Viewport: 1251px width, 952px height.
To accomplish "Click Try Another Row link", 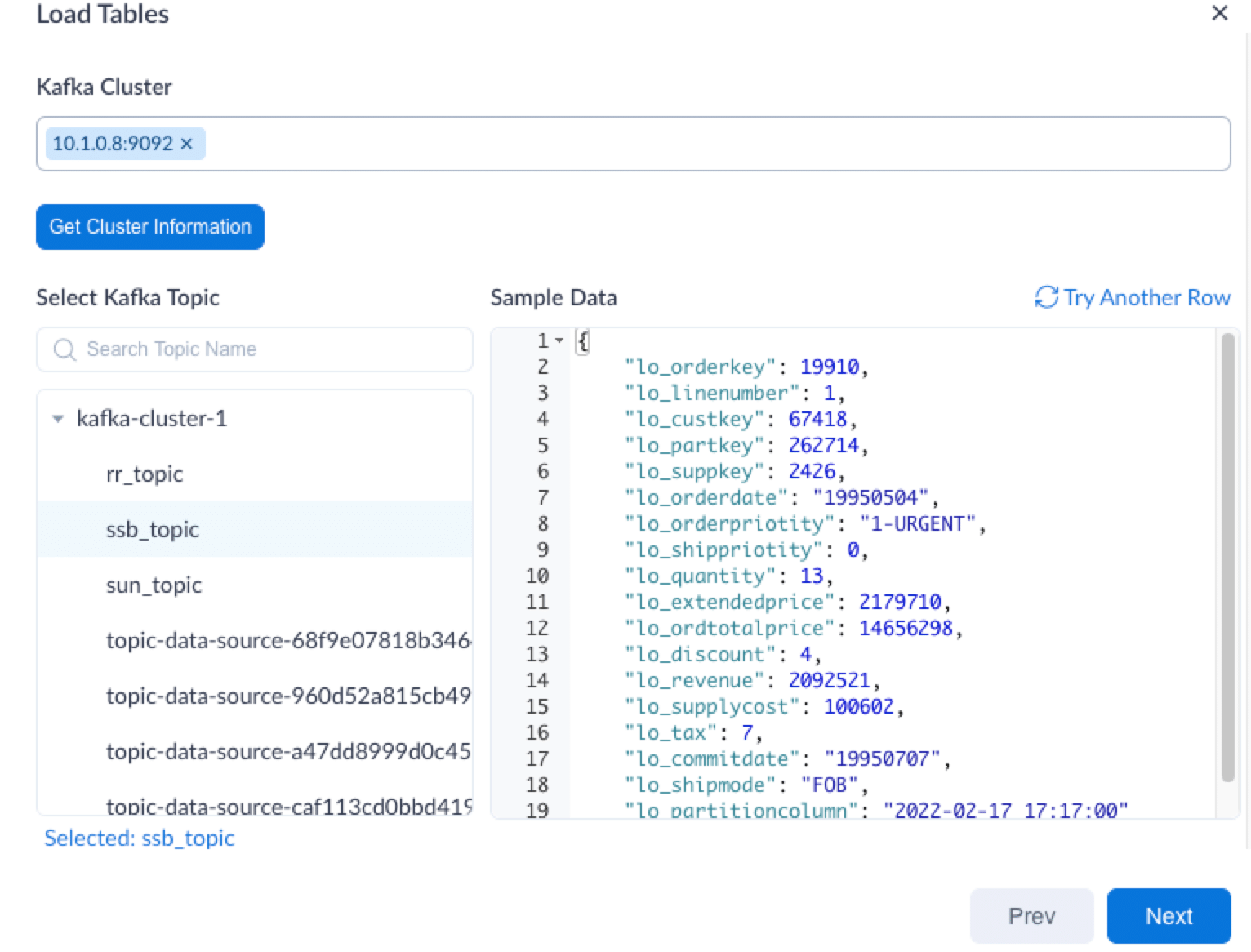I will 1146,298.
